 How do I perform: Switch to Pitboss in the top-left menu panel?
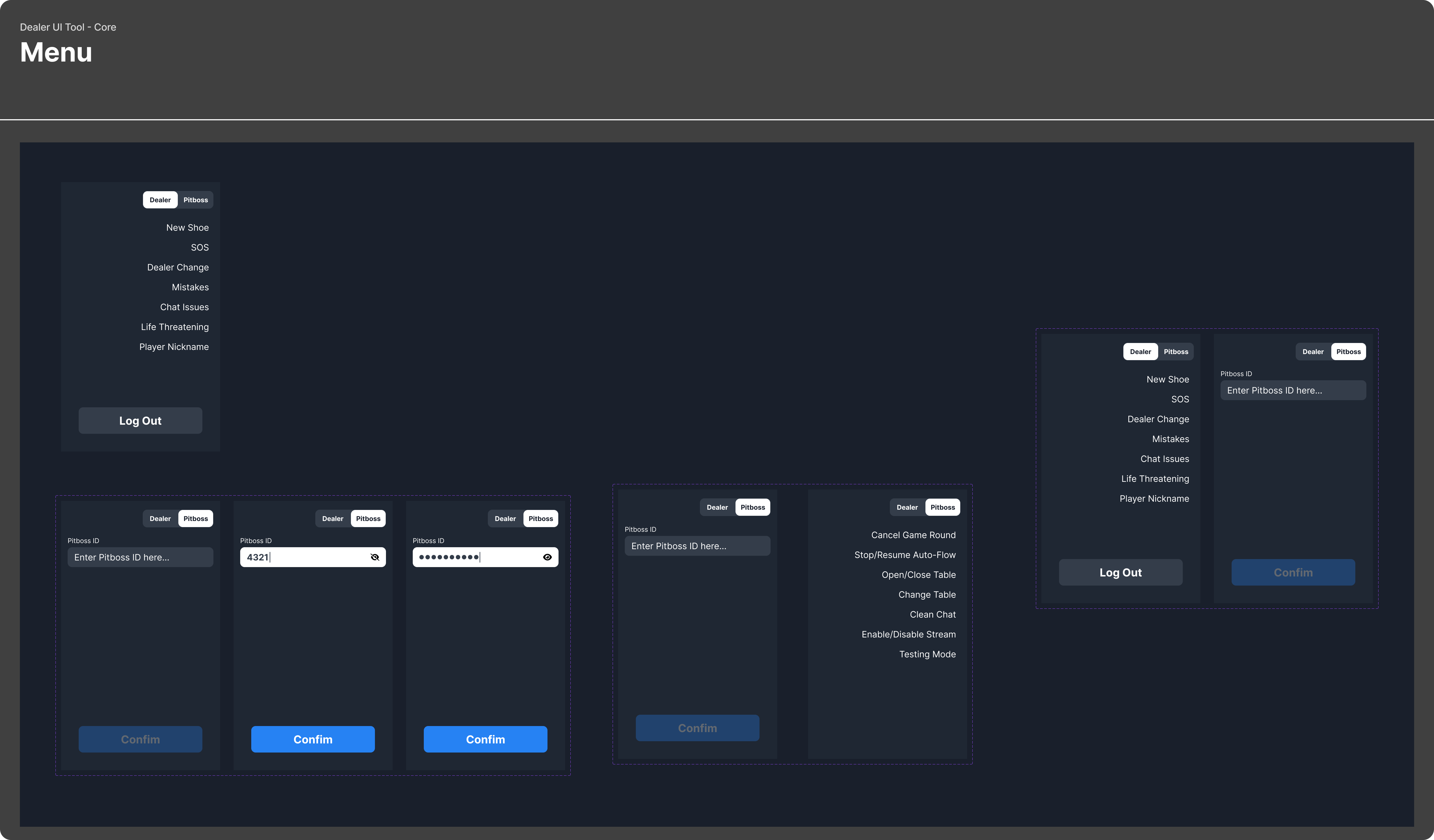coord(195,200)
